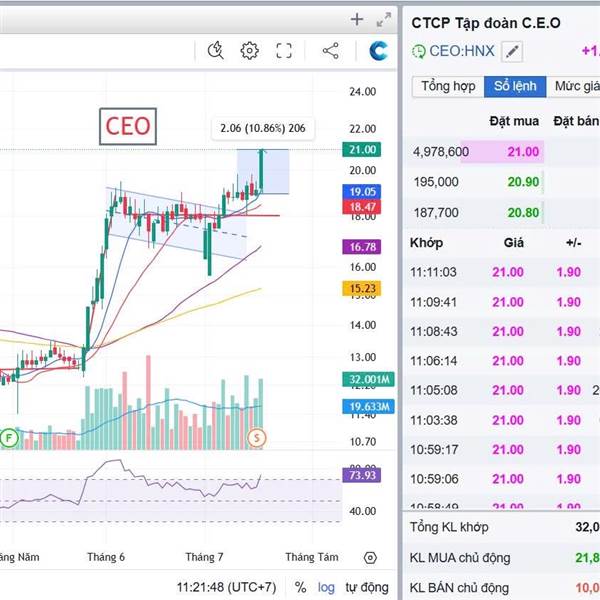Open the quick search lightning icon

[x=215, y=51]
